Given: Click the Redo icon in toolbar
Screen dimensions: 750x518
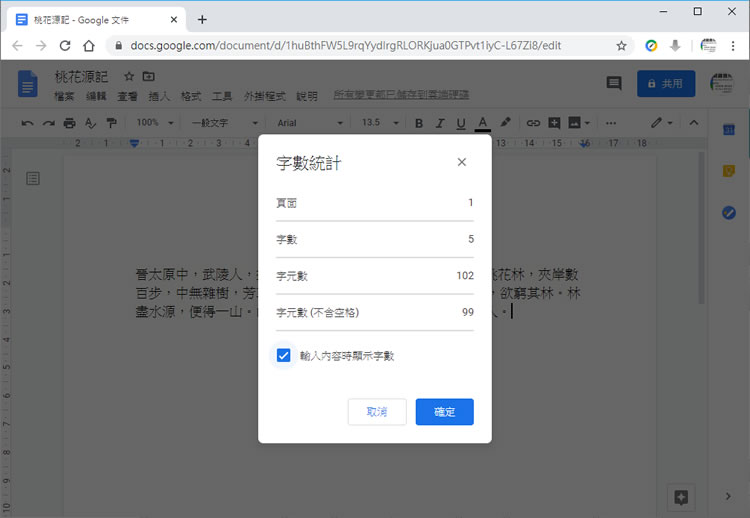Looking at the screenshot, I should (48, 123).
